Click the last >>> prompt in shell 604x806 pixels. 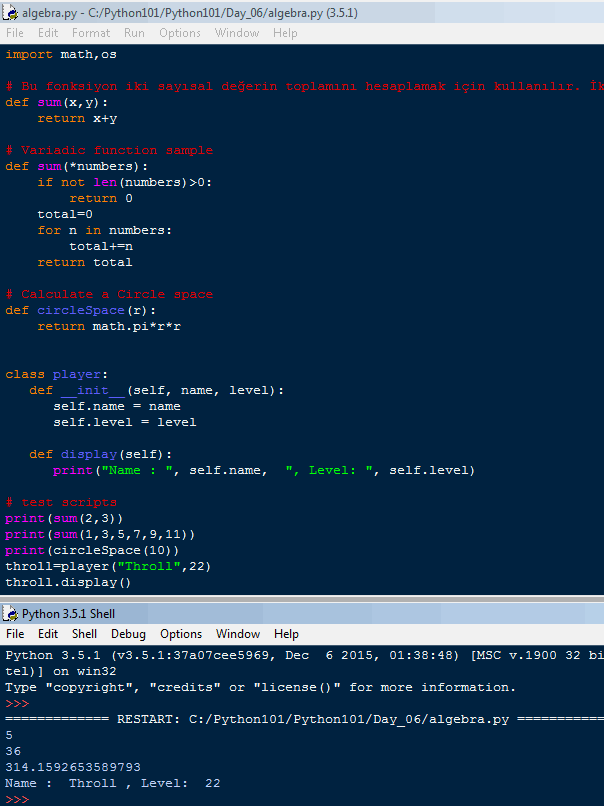17,799
